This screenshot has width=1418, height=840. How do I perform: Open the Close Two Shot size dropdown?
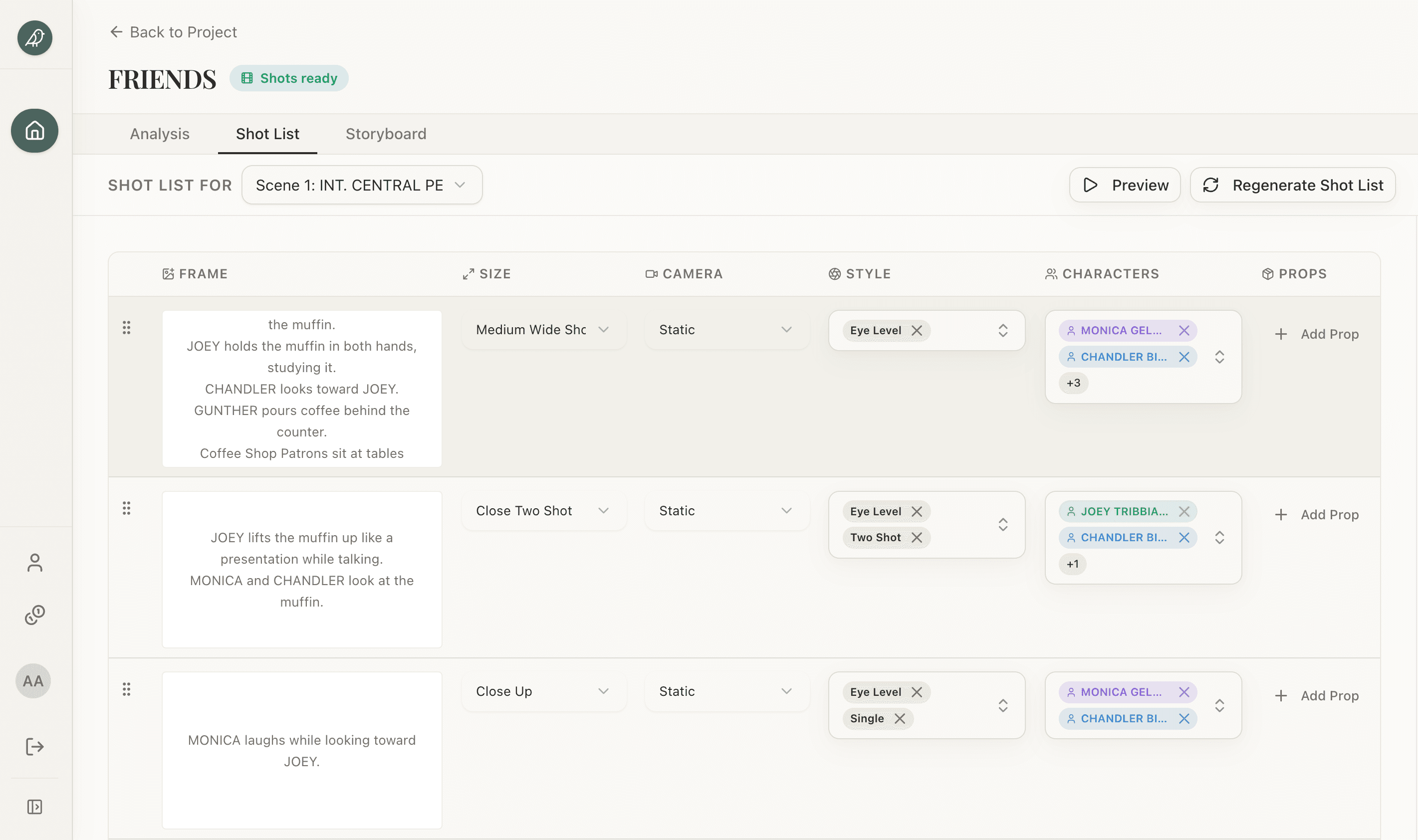[x=543, y=511]
